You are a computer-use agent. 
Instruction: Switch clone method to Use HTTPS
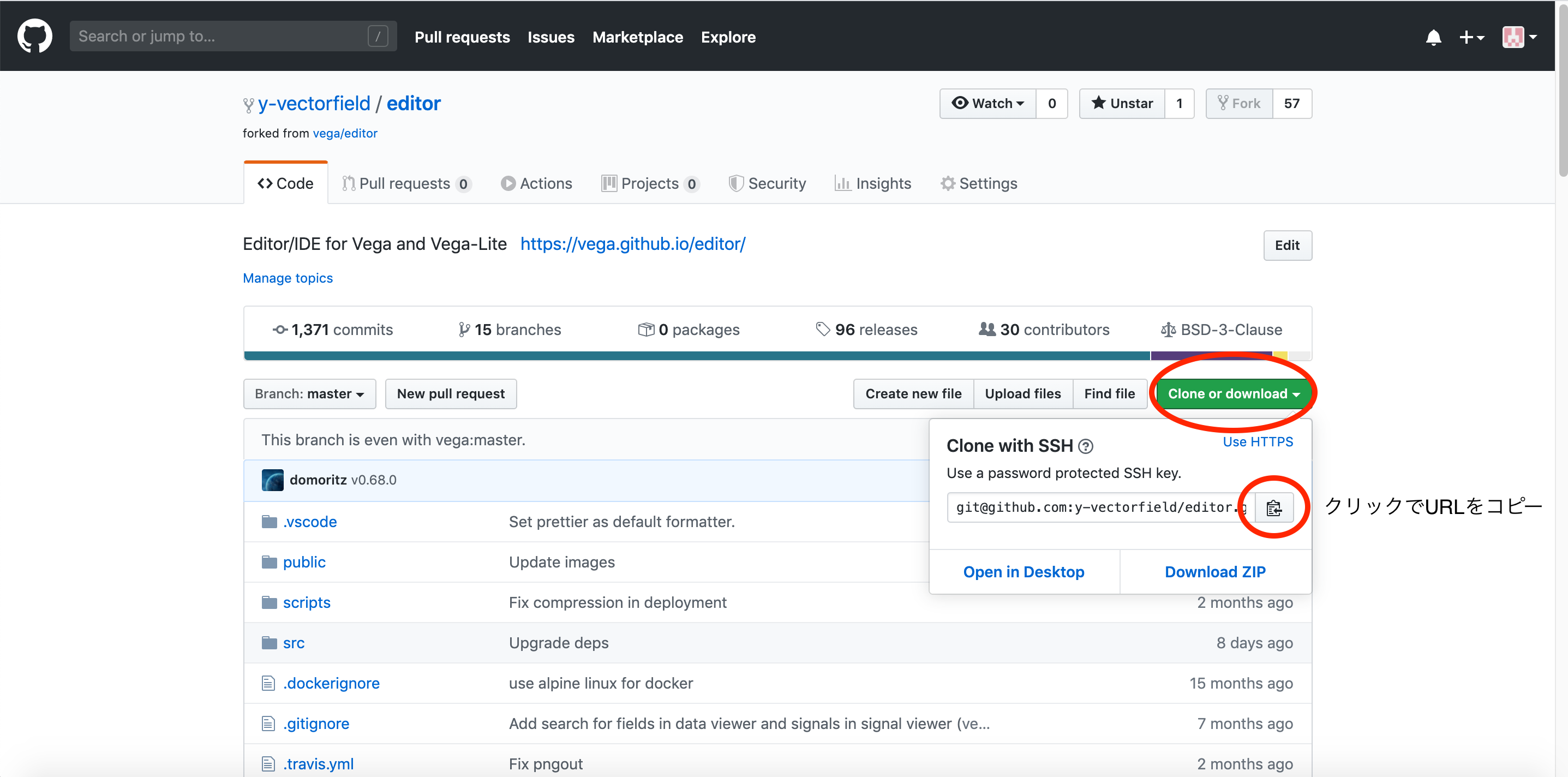[x=1258, y=442]
